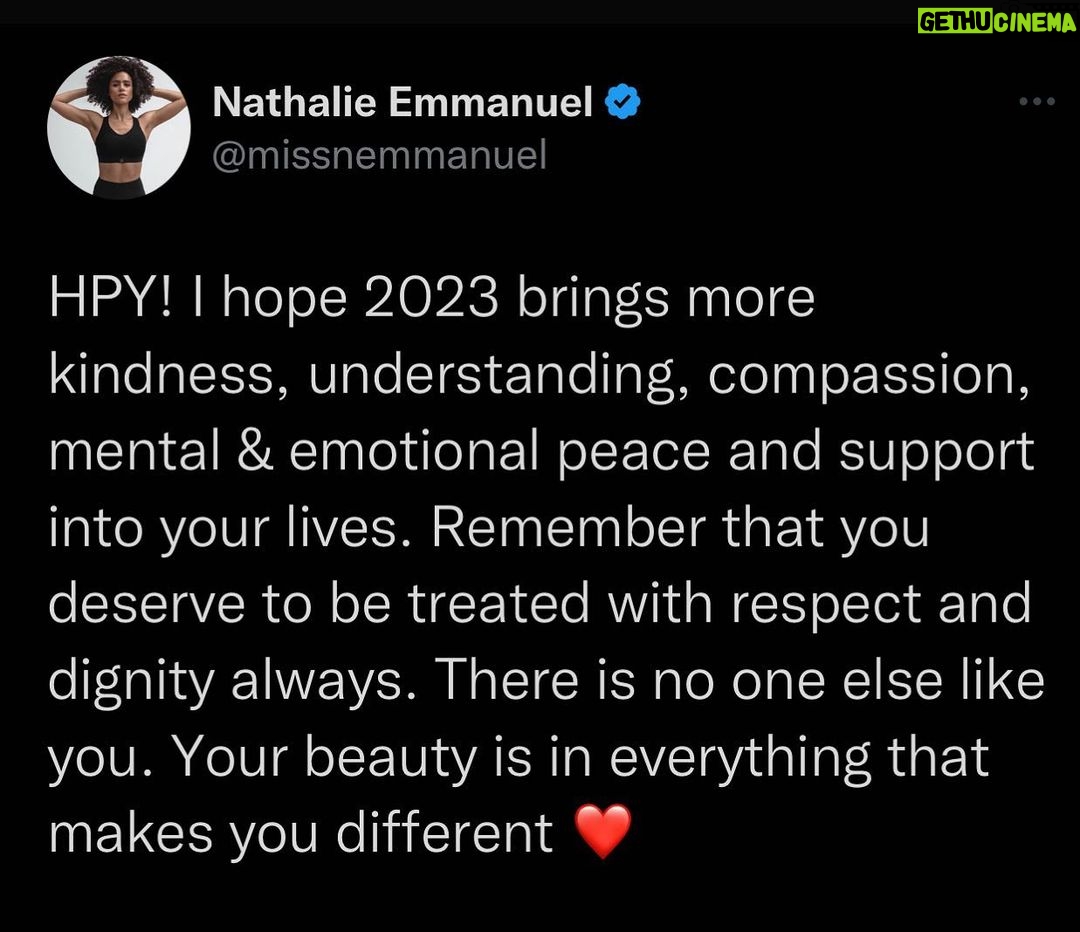Image resolution: width=1080 pixels, height=932 pixels.
Task: Open the three-dot more options menu
Action: 1037,101
